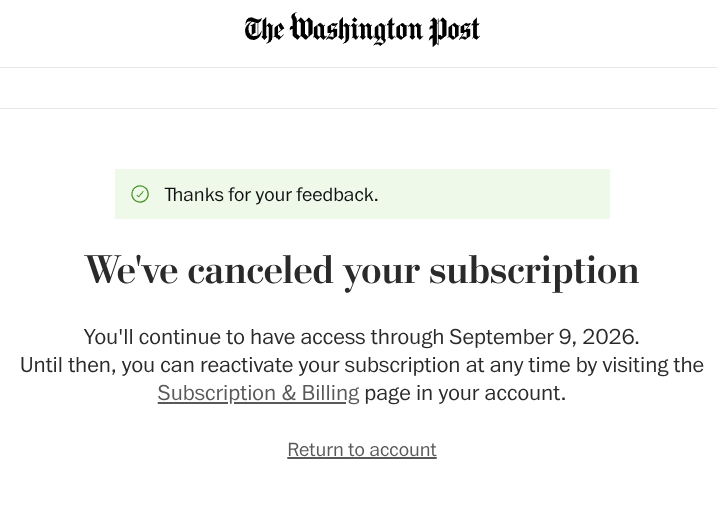Click the word 'subscription' in the main heading
This screenshot has height=516, width=717.
pos(534,271)
